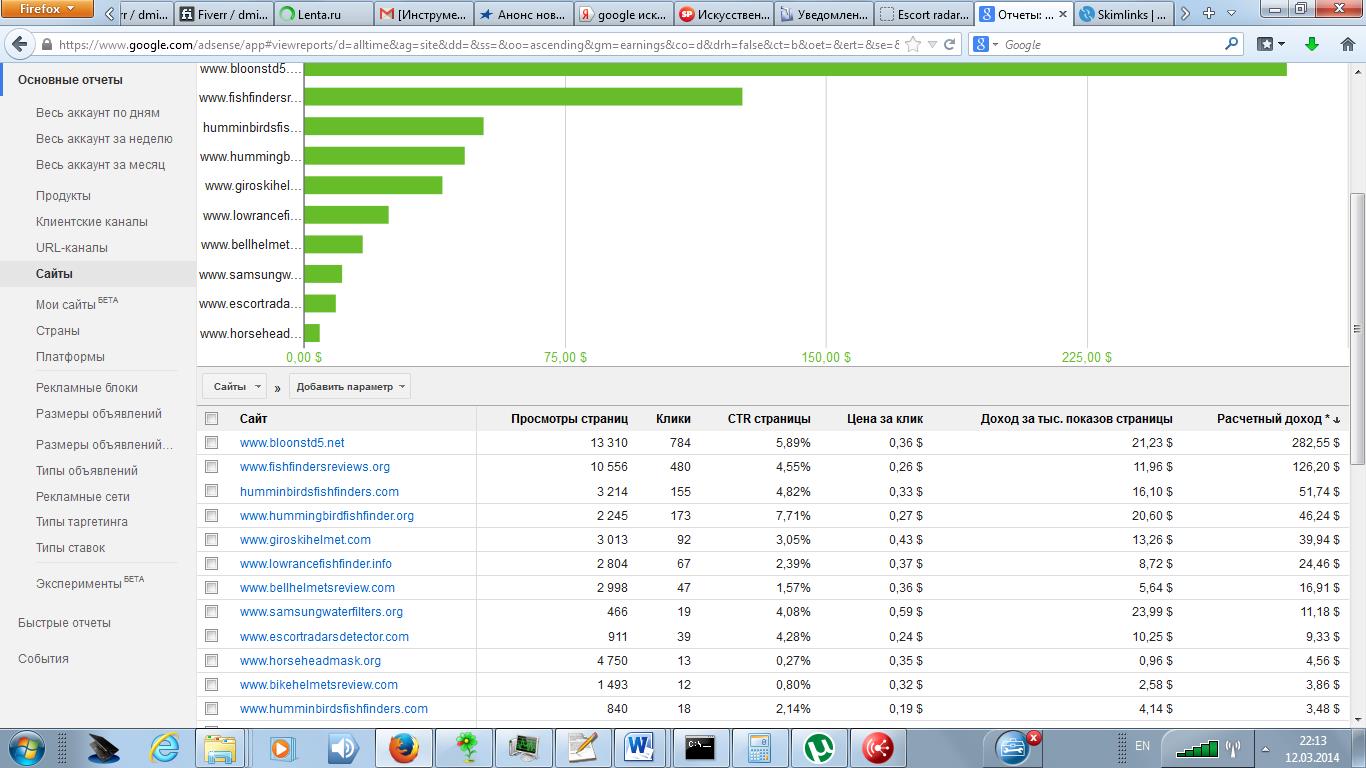
Task: Open the uTorrent taskbar icon
Action: tap(819, 748)
